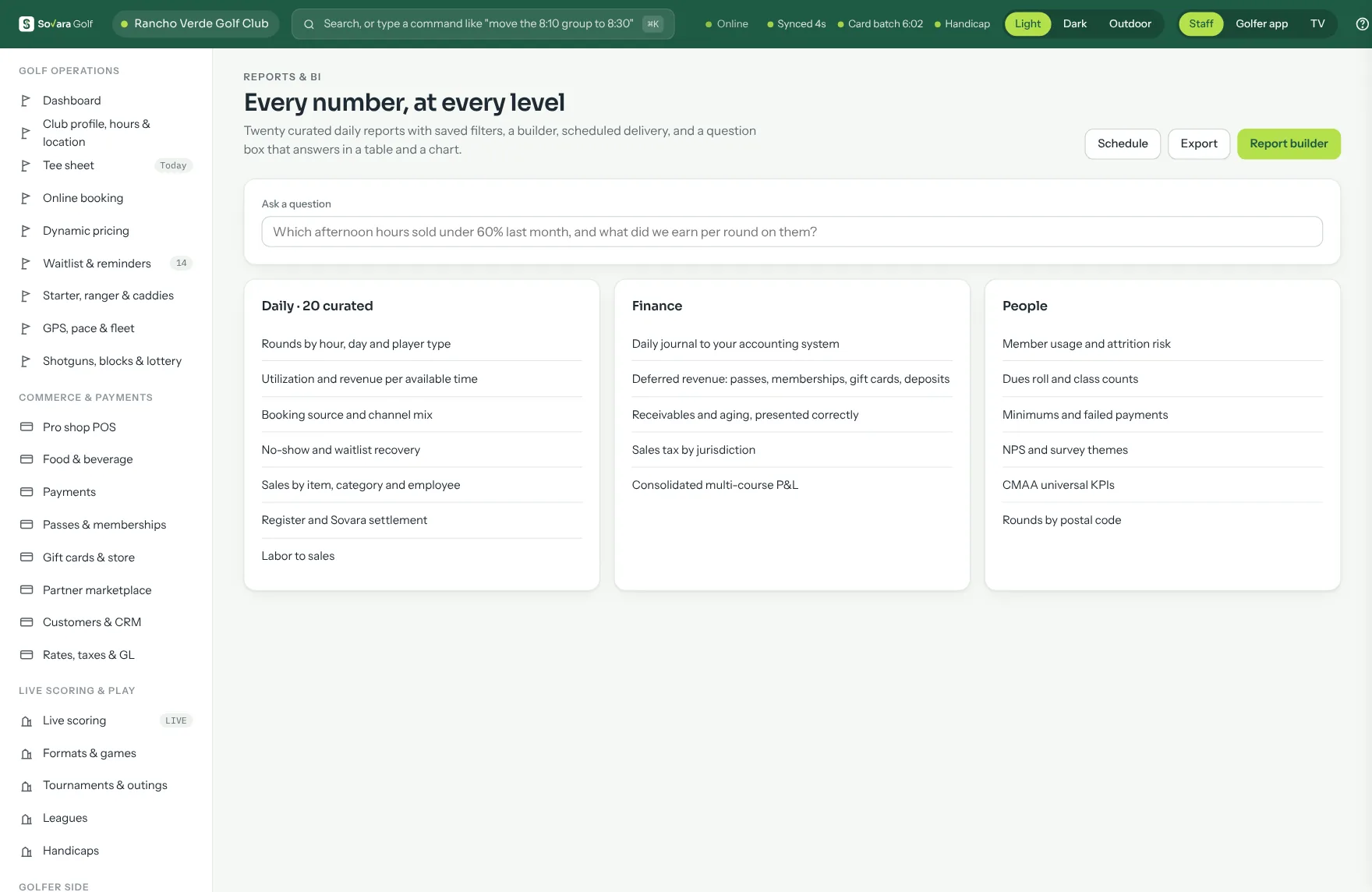Select the Staff view
1372x892 pixels.
(1200, 24)
